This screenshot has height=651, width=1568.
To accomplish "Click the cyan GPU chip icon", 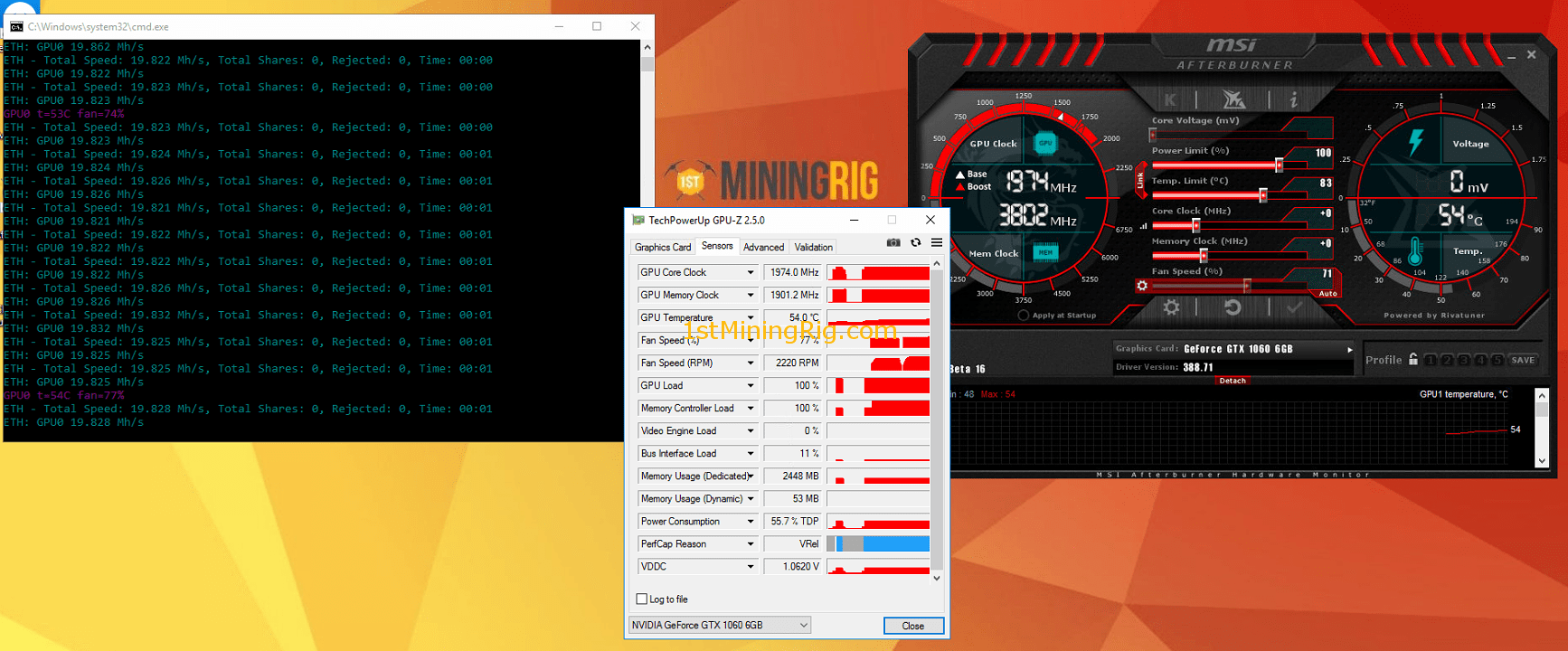I will (1045, 143).
